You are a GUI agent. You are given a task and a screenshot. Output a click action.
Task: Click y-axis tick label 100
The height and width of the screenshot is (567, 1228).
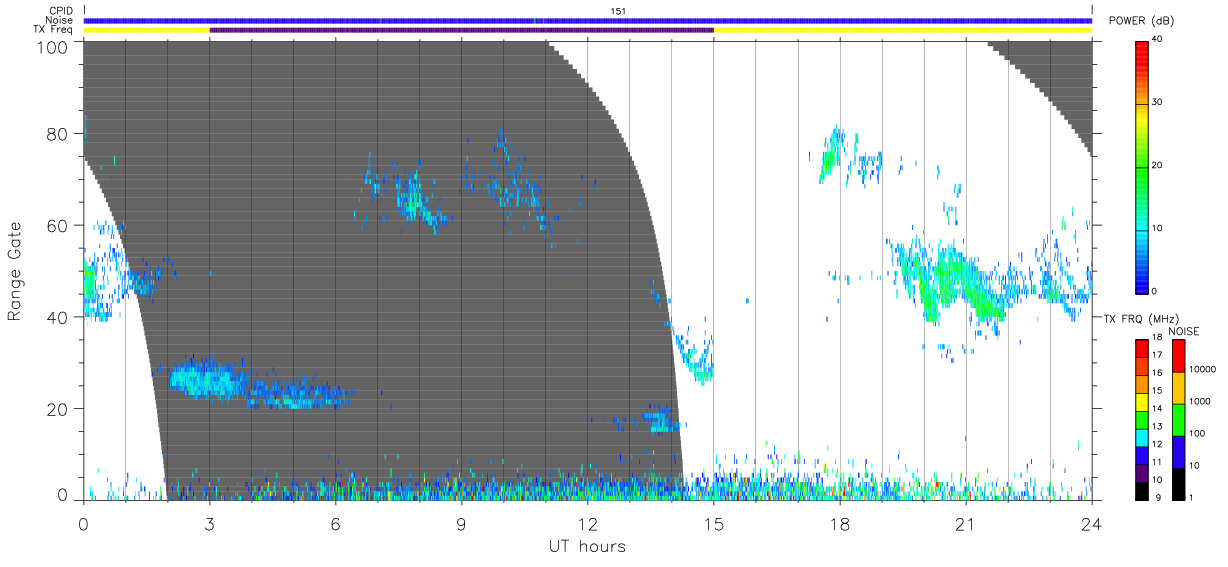pos(53,46)
